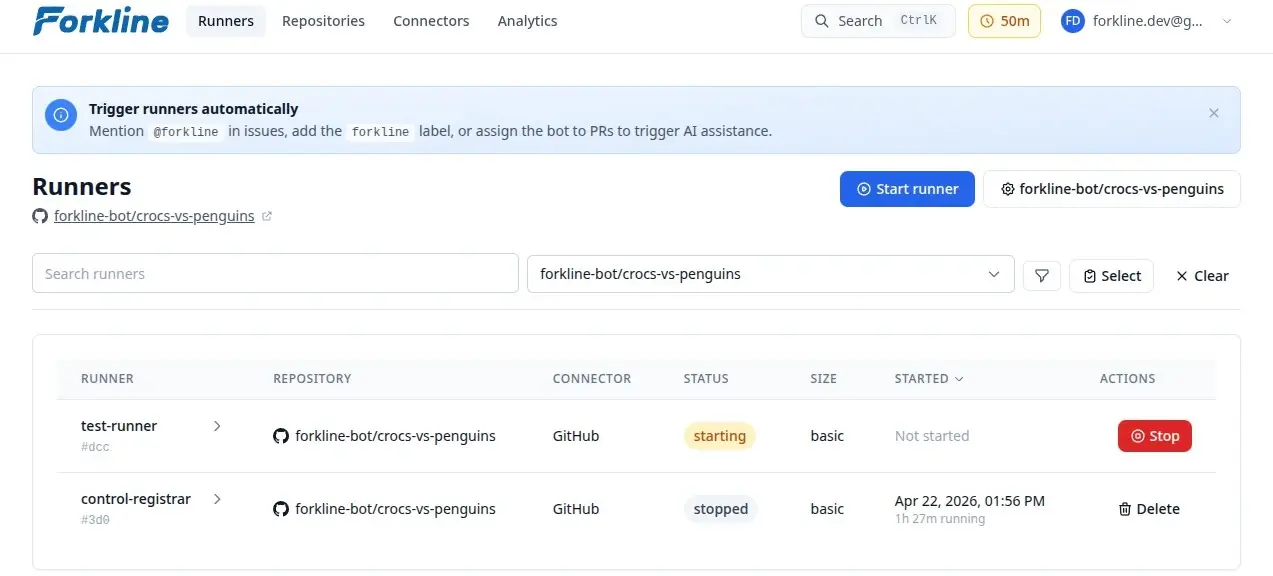Screen dimensions: 1273x576
Task: Dismiss the Trigger runners automatically banner
Action: coord(1214,113)
